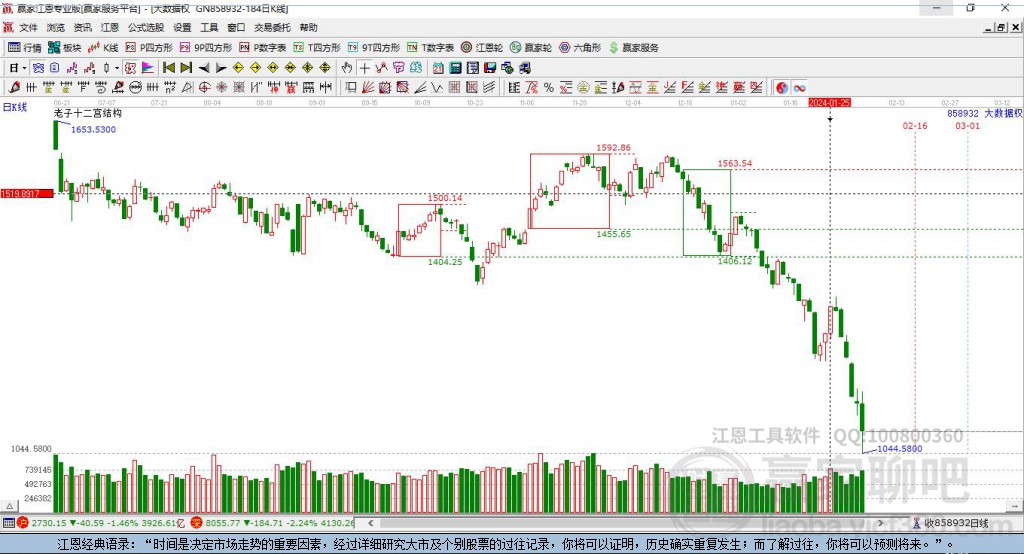Select the n² number lines tool

point(170,88)
